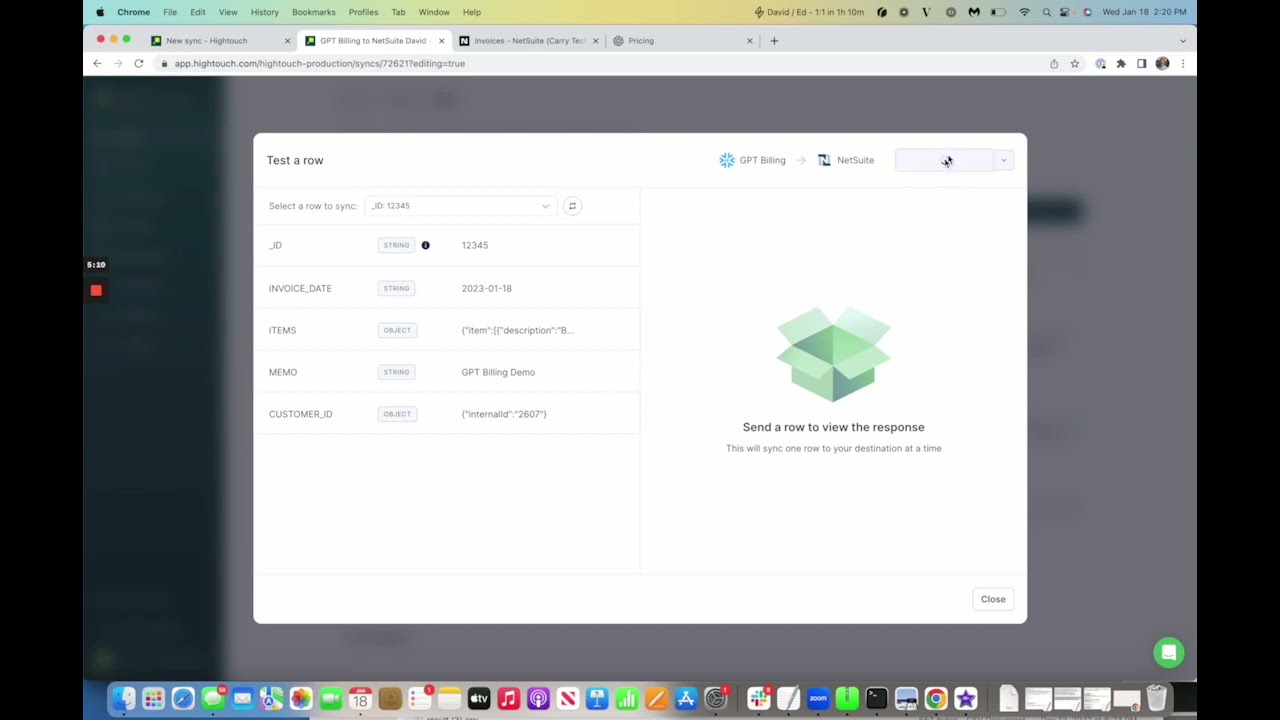The height and width of the screenshot is (720, 1280).
Task: Click the Close button in the dialog
Action: [x=993, y=599]
